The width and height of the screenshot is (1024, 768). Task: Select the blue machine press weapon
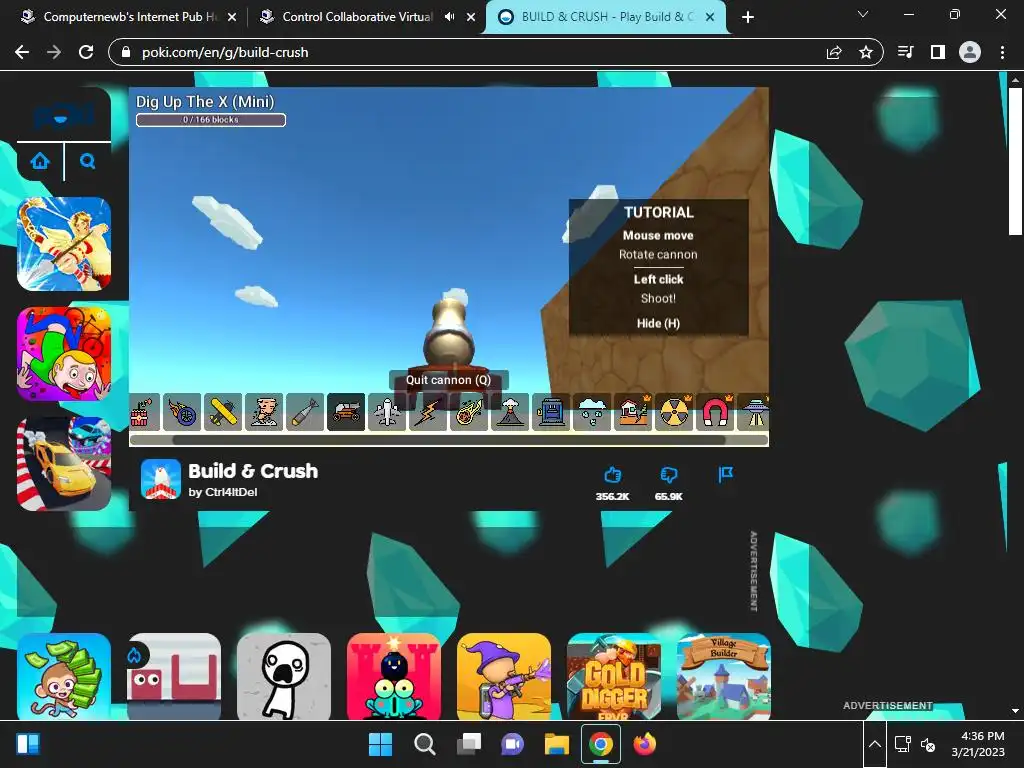[x=551, y=412]
